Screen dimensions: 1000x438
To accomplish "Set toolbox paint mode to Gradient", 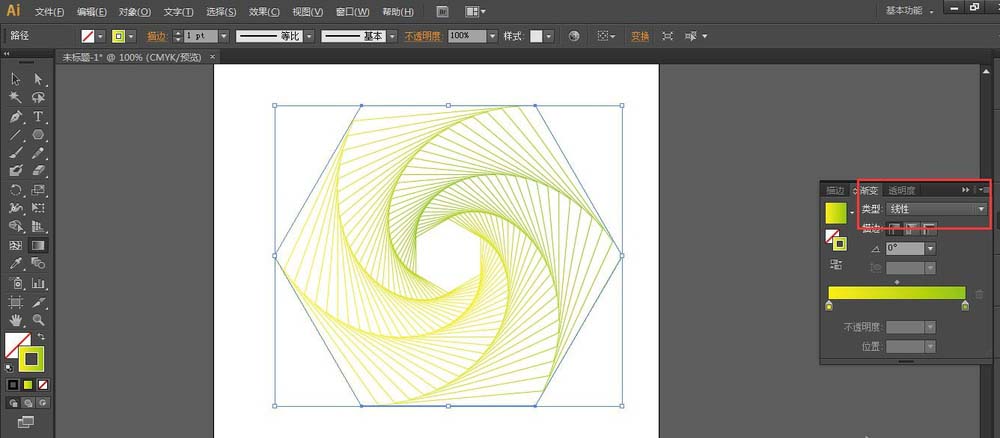I will click(x=27, y=384).
